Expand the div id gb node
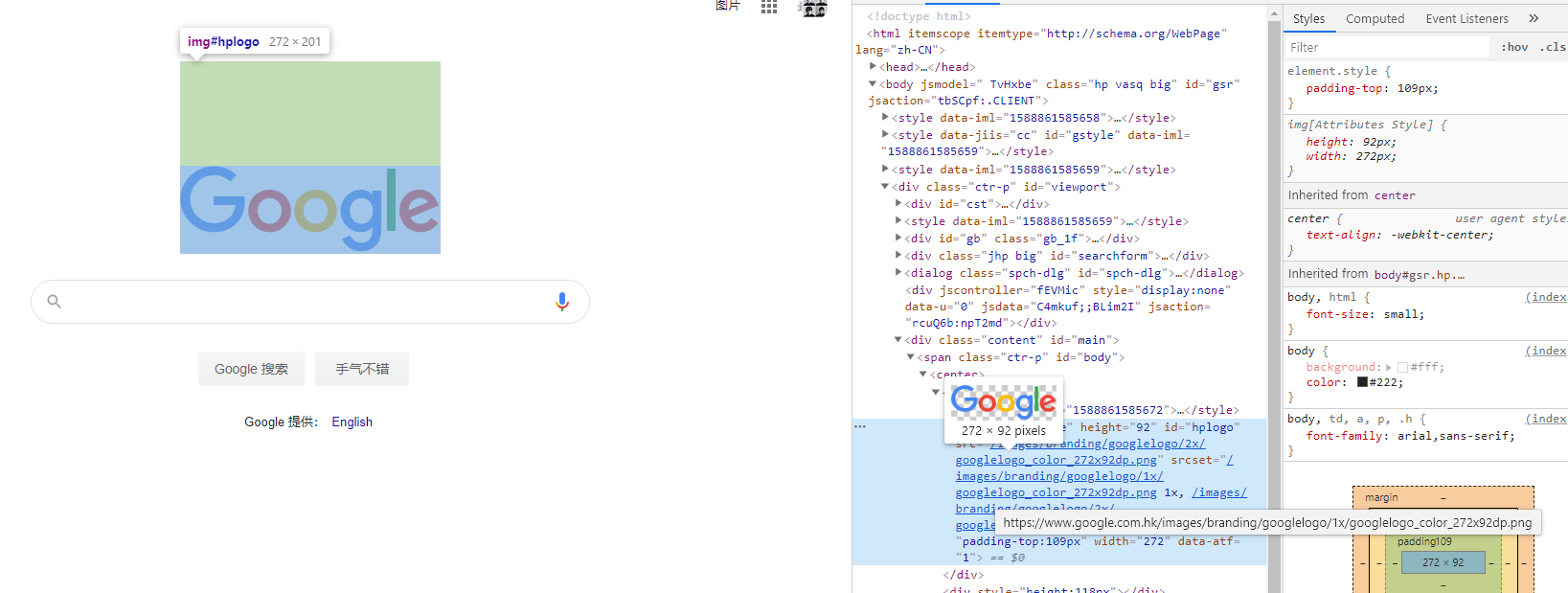Viewport: 1568px width, 593px height. (898, 238)
